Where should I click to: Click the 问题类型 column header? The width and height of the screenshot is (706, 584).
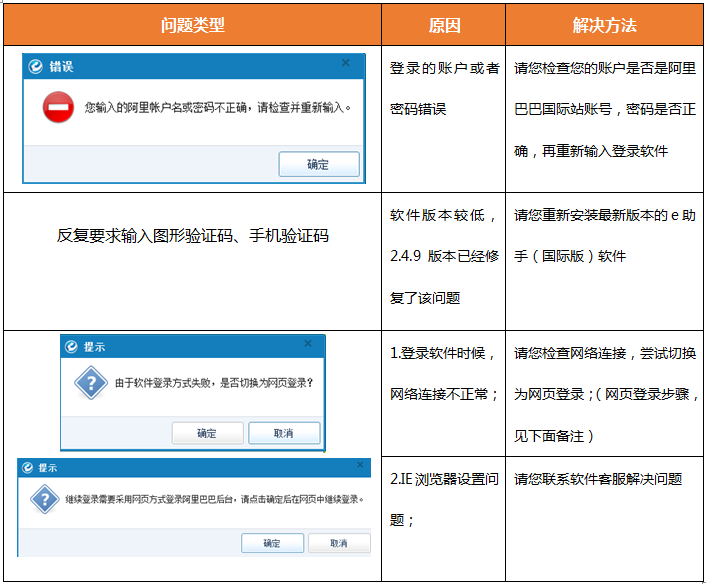tap(193, 25)
